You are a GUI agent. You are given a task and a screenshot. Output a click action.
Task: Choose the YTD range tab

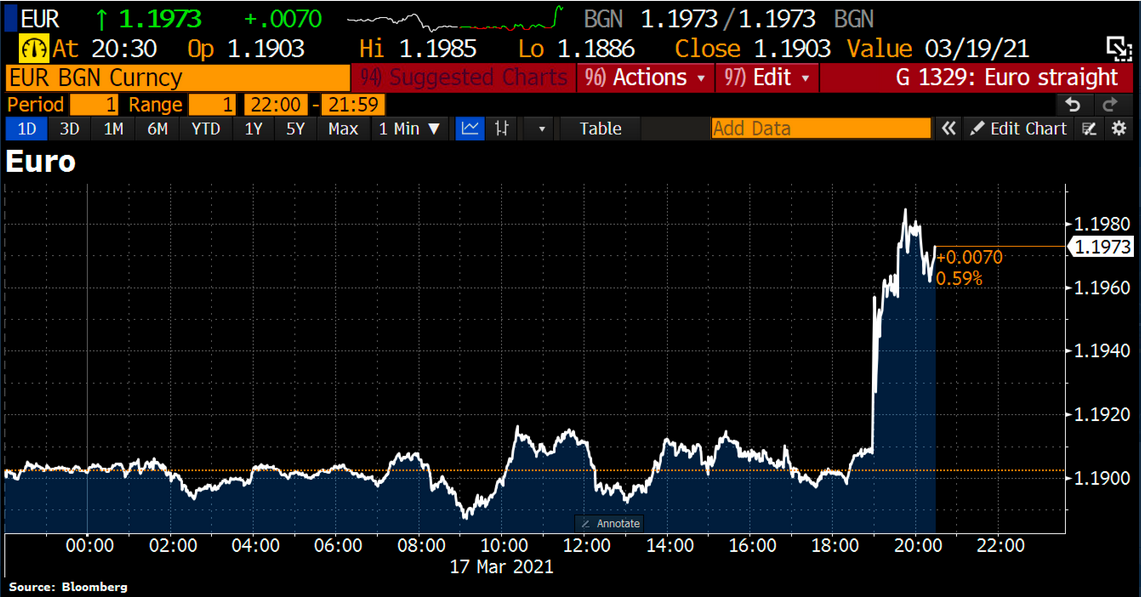point(206,129)
